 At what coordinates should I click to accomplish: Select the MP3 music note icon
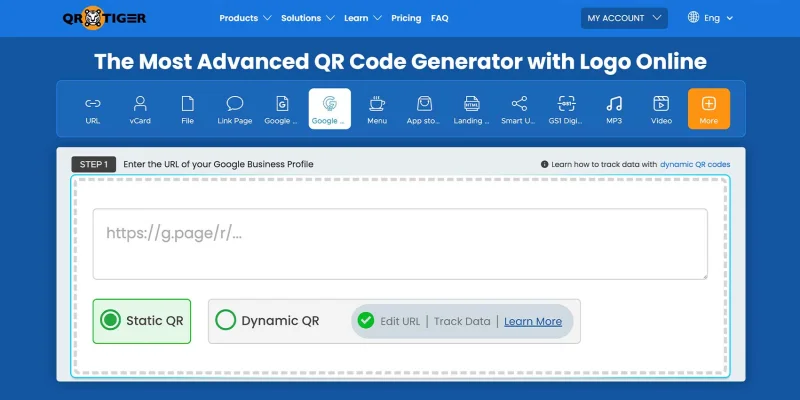[x=614, y=109]
